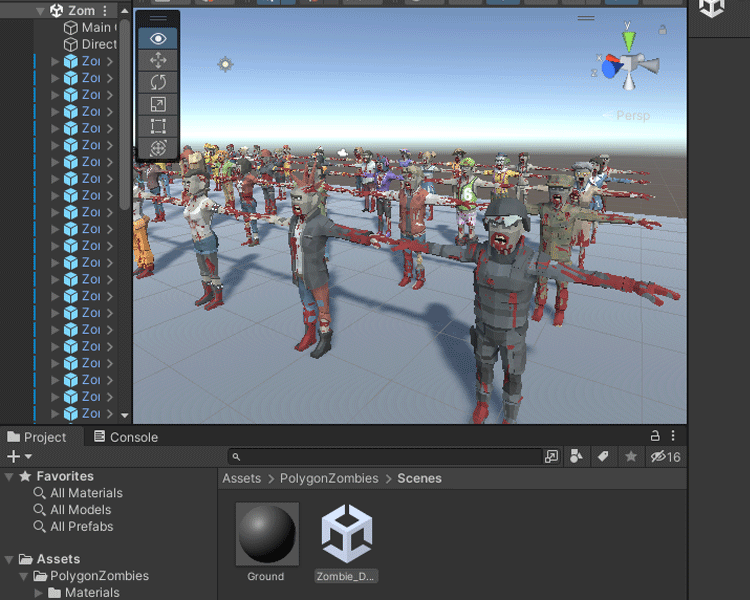Click PolygonZombies in the breadcrumb path
This screenshot has width=750, height=602.
pos(329,479)
